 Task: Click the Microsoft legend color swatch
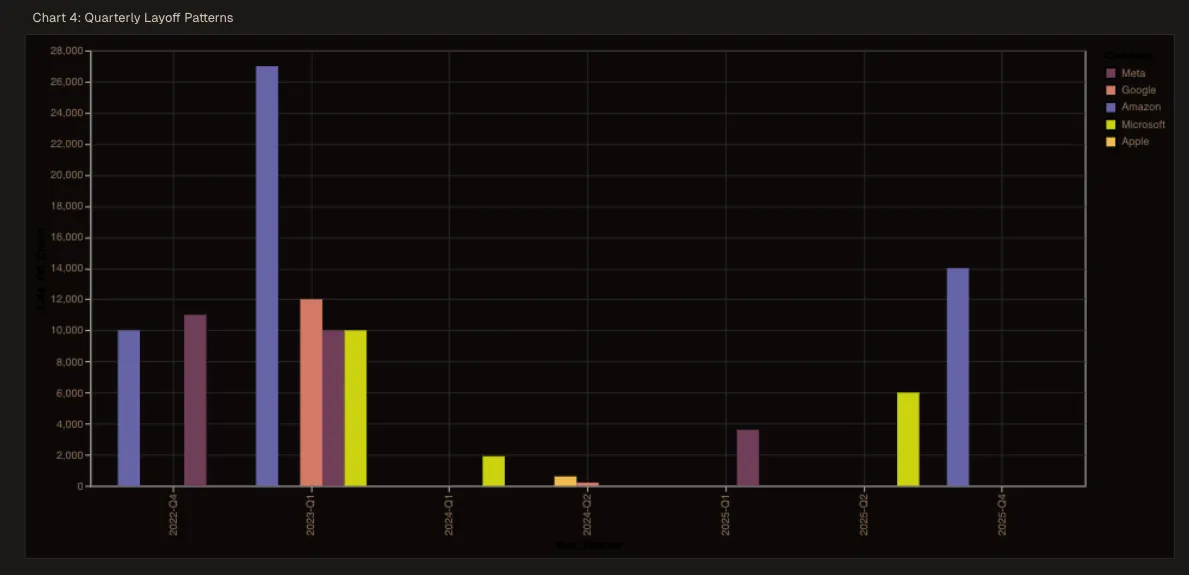click(1110, 124)
